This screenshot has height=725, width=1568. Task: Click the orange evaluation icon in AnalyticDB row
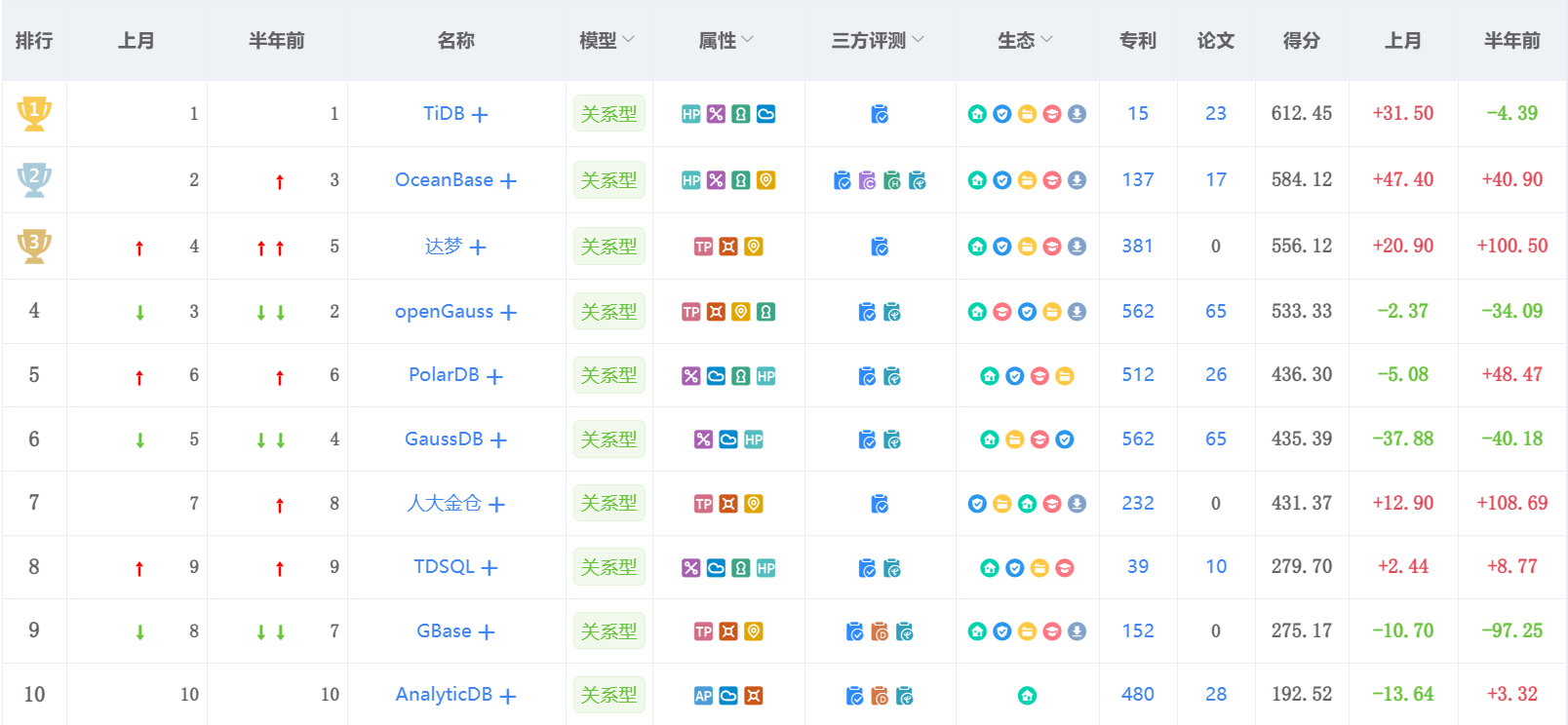click(880, 696)
